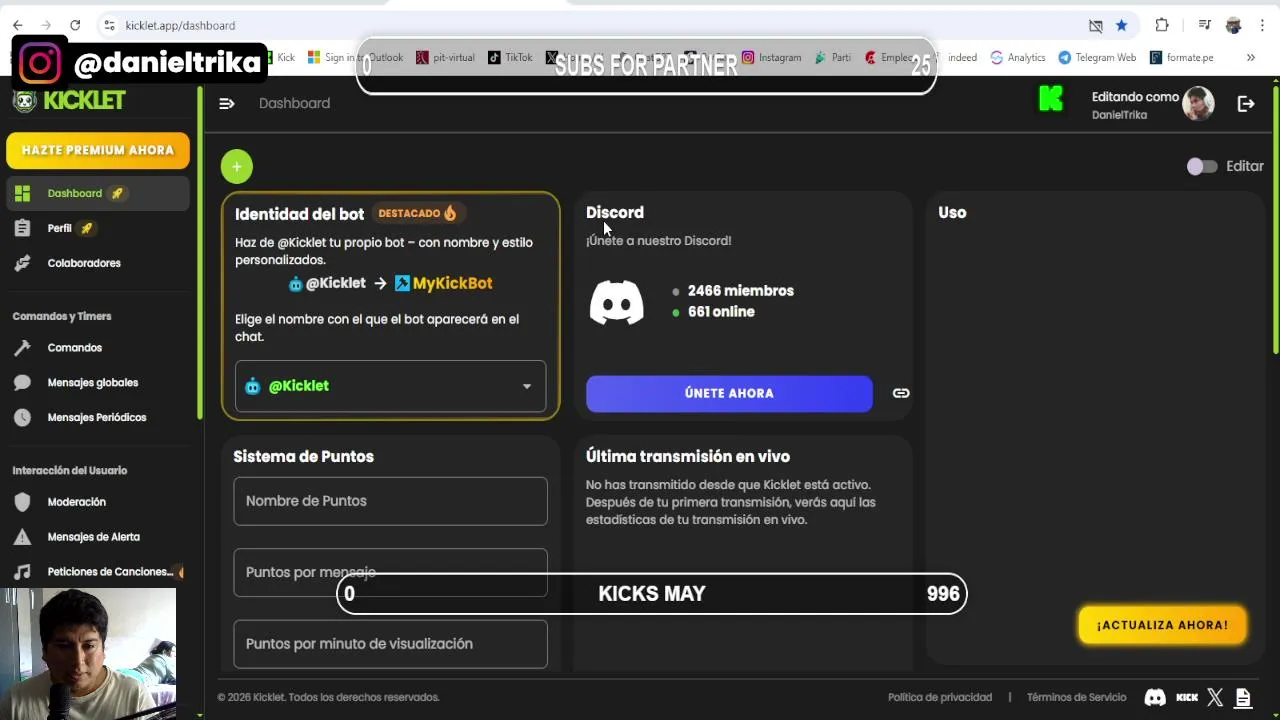The image size is (1280, 720).
Task: Click the bookmark star in the address bar
Action: 1122,25
